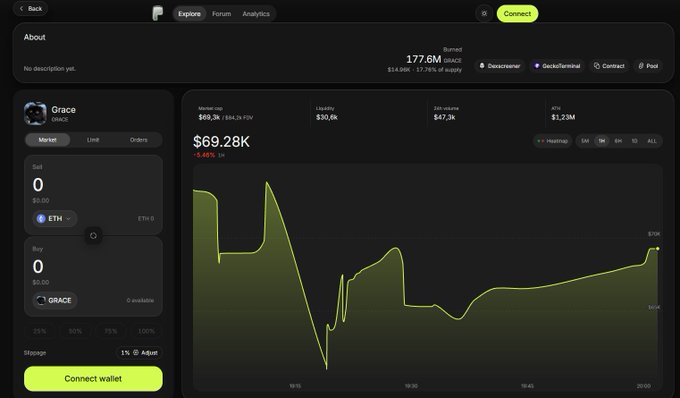Open the Dexscreener link

tap(500, 66)
